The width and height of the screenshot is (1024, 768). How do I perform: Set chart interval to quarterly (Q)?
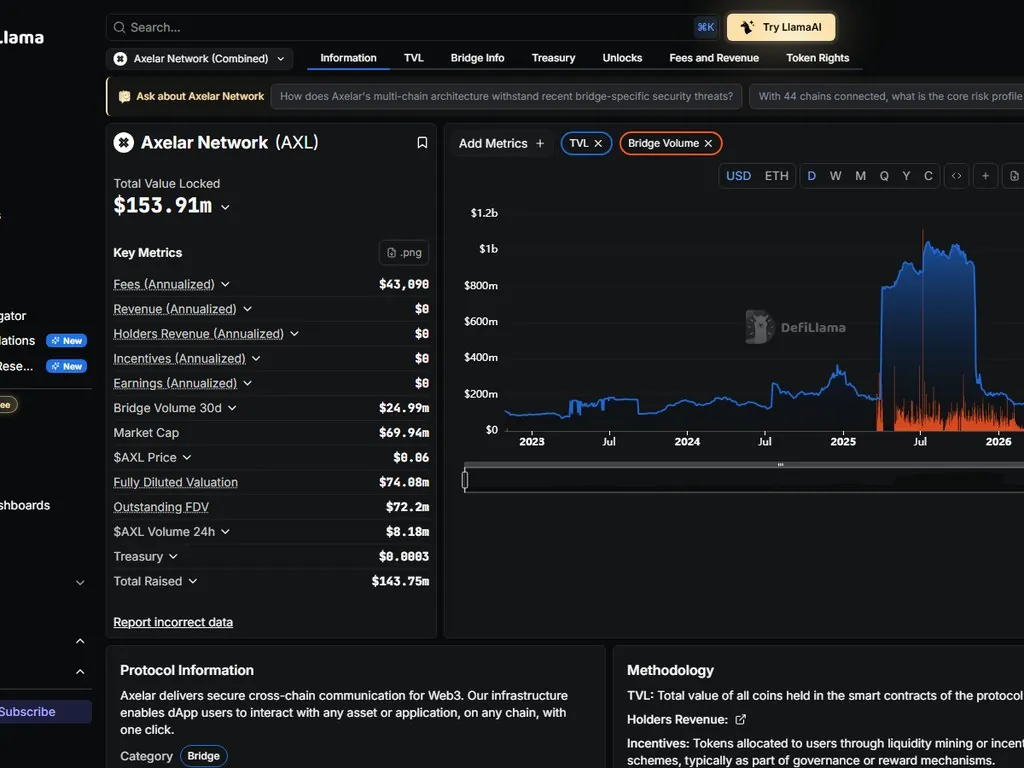pyautogui.click(x=884, y=176)
